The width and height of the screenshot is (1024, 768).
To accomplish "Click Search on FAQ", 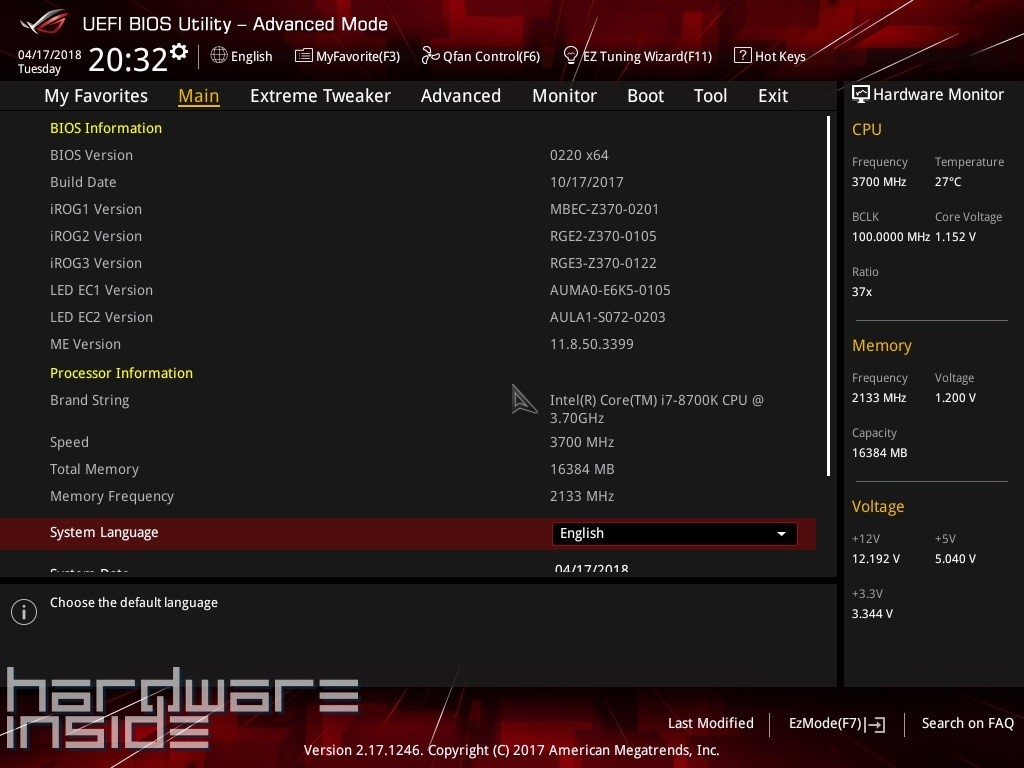I will (968, 723).
